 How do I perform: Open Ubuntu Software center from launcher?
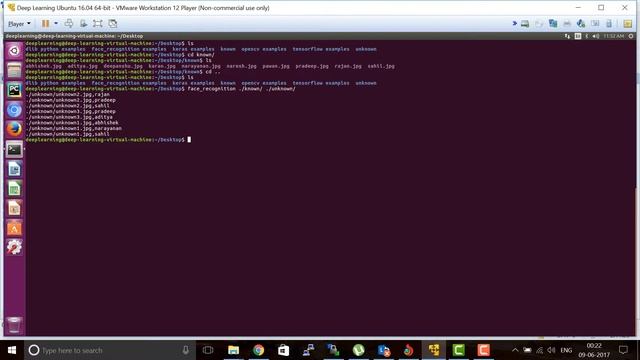coord(14,228)
